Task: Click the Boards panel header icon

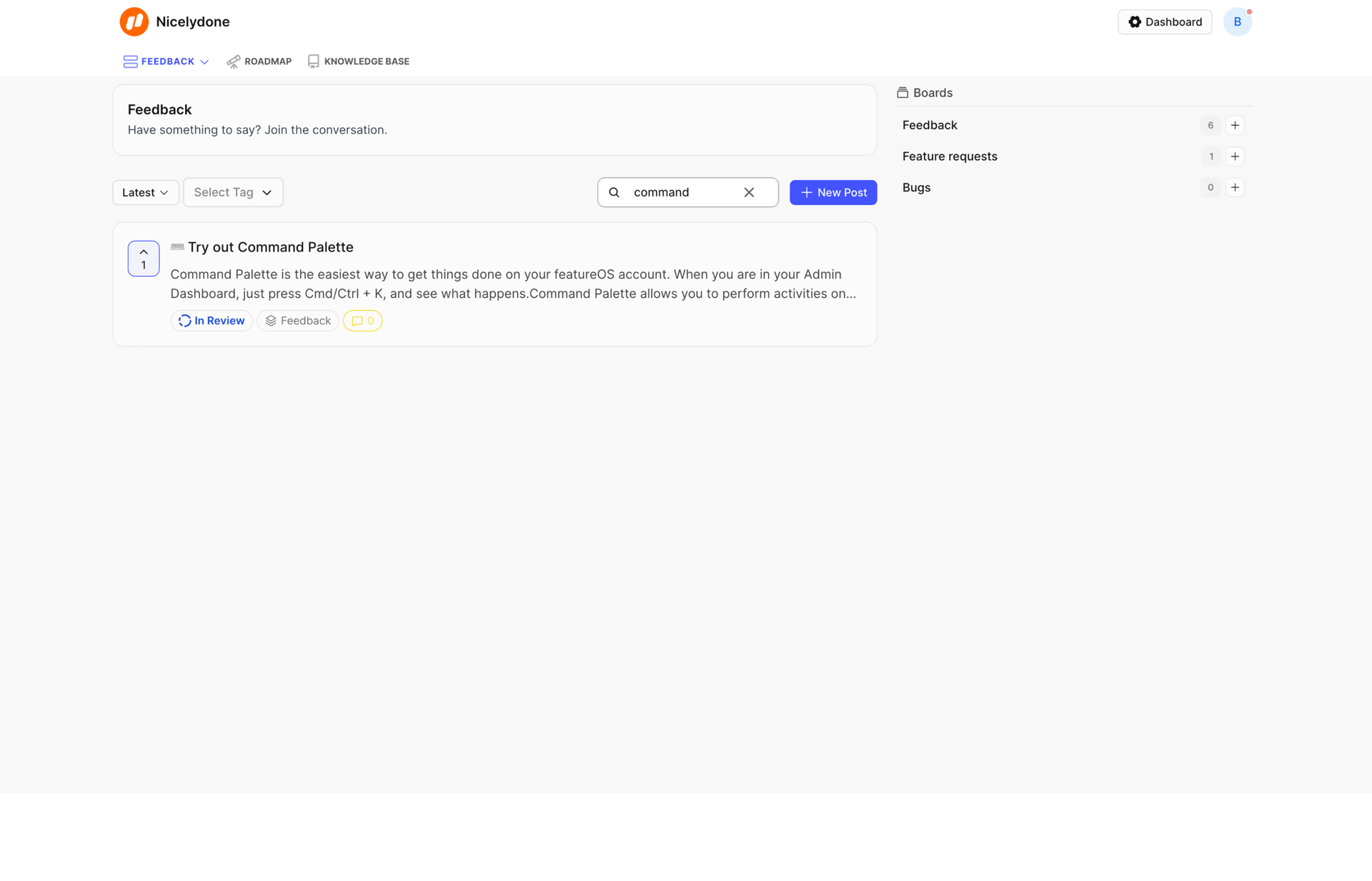Action: click(x=902, y=92)
